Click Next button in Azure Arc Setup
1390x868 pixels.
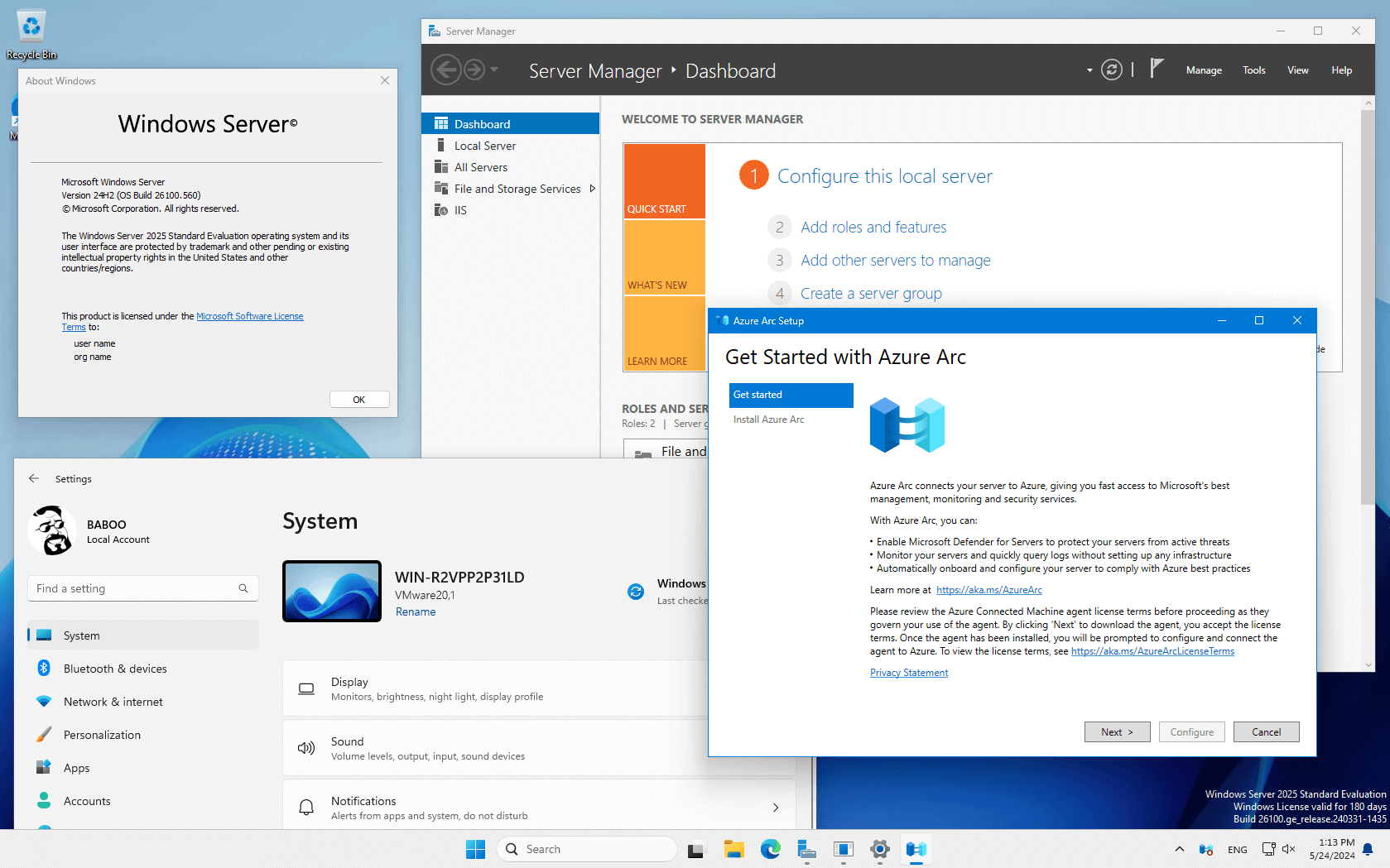(x=1117, y=731)
